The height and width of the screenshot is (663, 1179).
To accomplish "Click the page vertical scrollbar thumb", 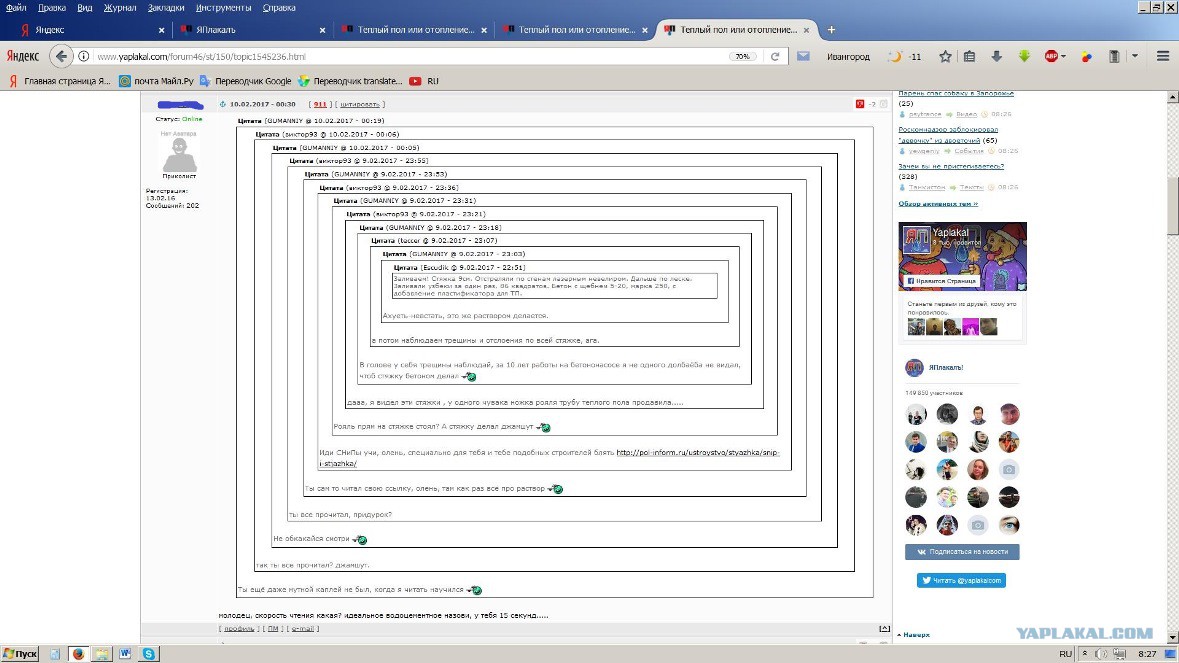I will (x=1172, y=207).
